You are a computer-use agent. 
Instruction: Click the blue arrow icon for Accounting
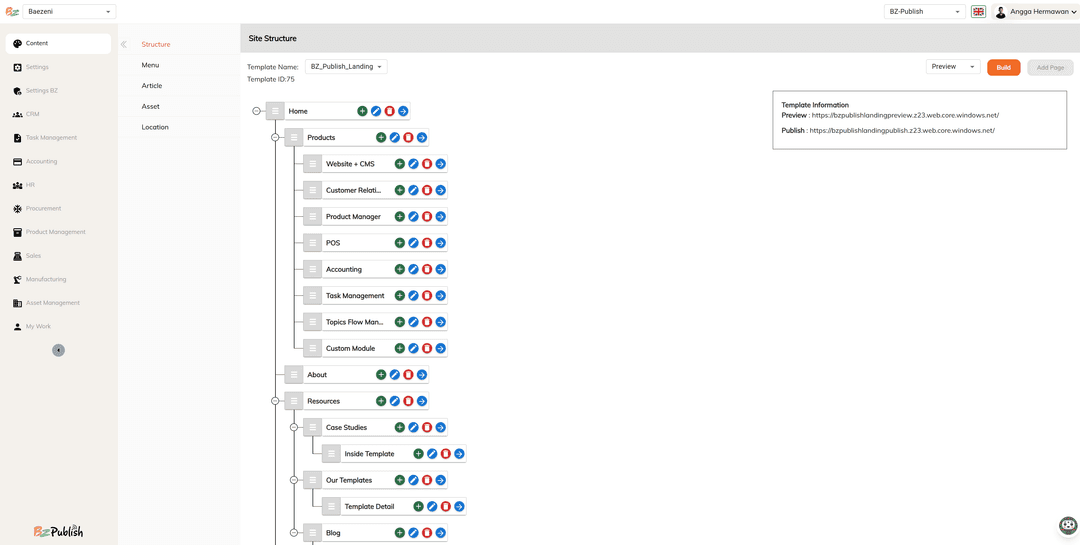440,269
